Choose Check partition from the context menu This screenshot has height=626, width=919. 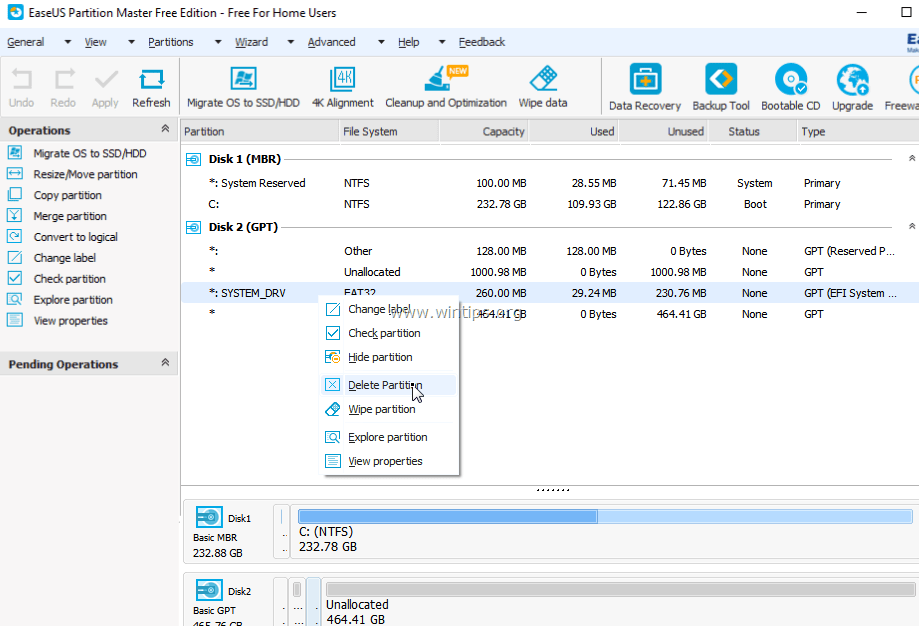(x=389, y=333)
